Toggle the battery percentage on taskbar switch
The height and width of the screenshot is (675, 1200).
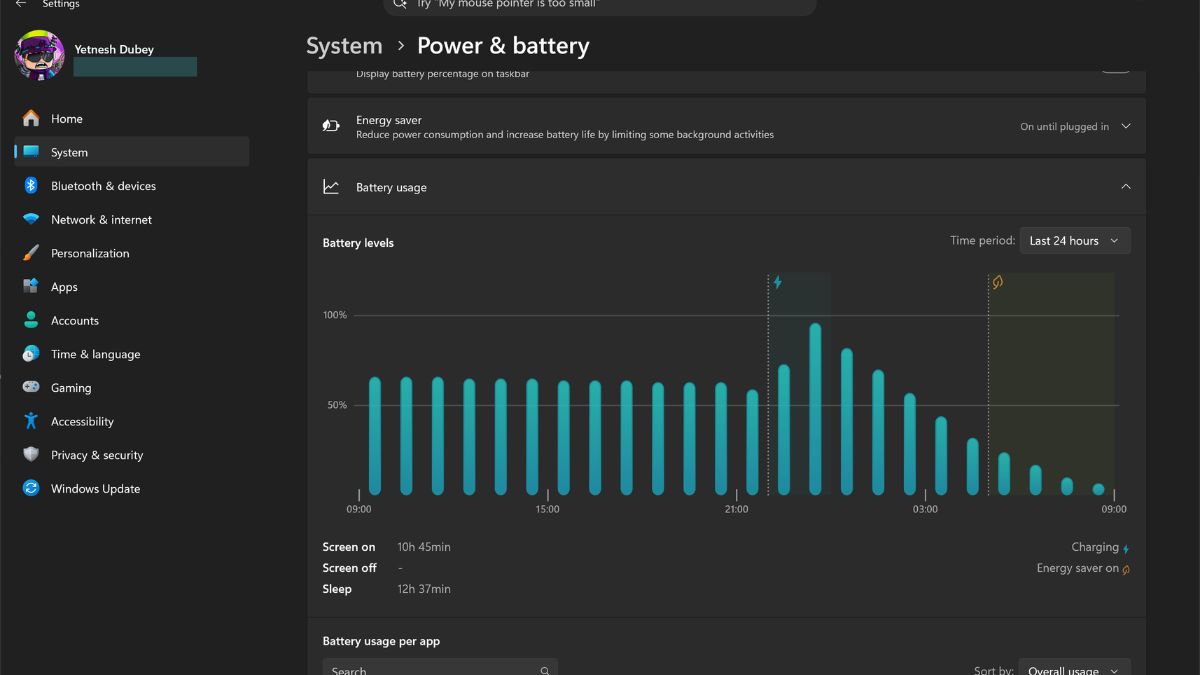(1115, 68)
